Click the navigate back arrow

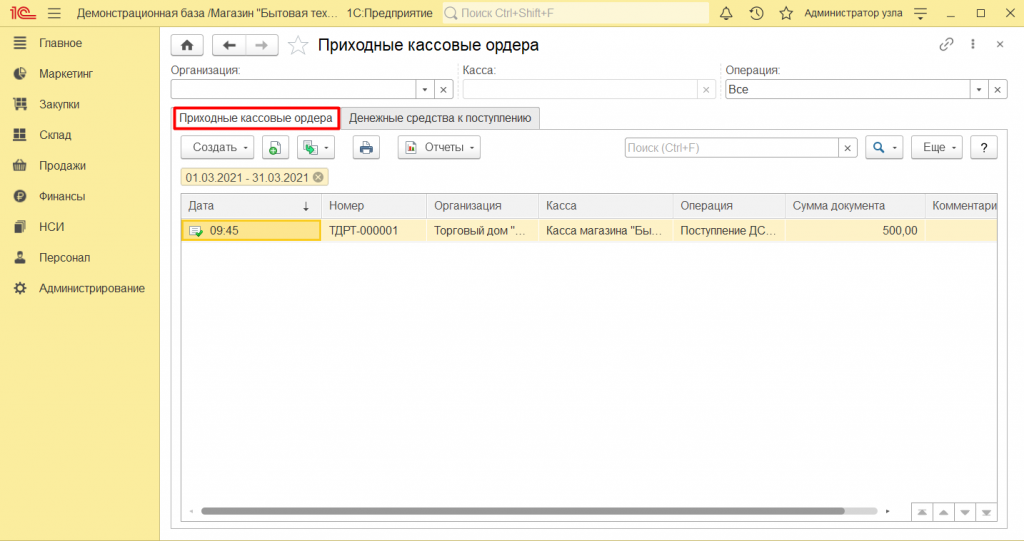tap(230, 45)
